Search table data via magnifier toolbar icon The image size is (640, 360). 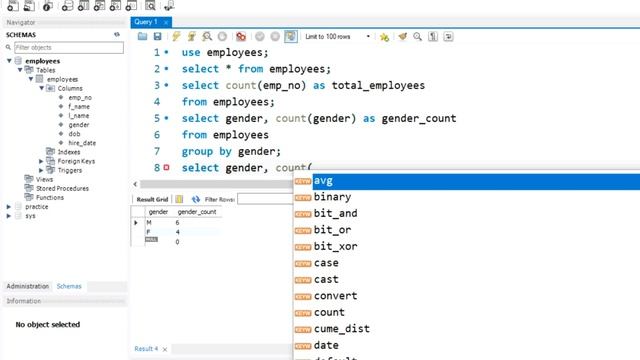pyautogui.click(x=150, y=6)
